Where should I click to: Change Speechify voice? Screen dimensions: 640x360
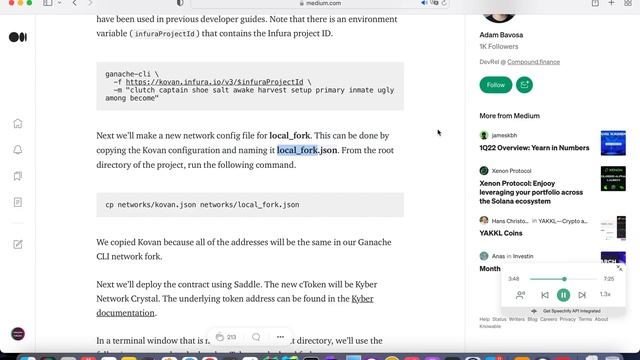pos(520,295)
